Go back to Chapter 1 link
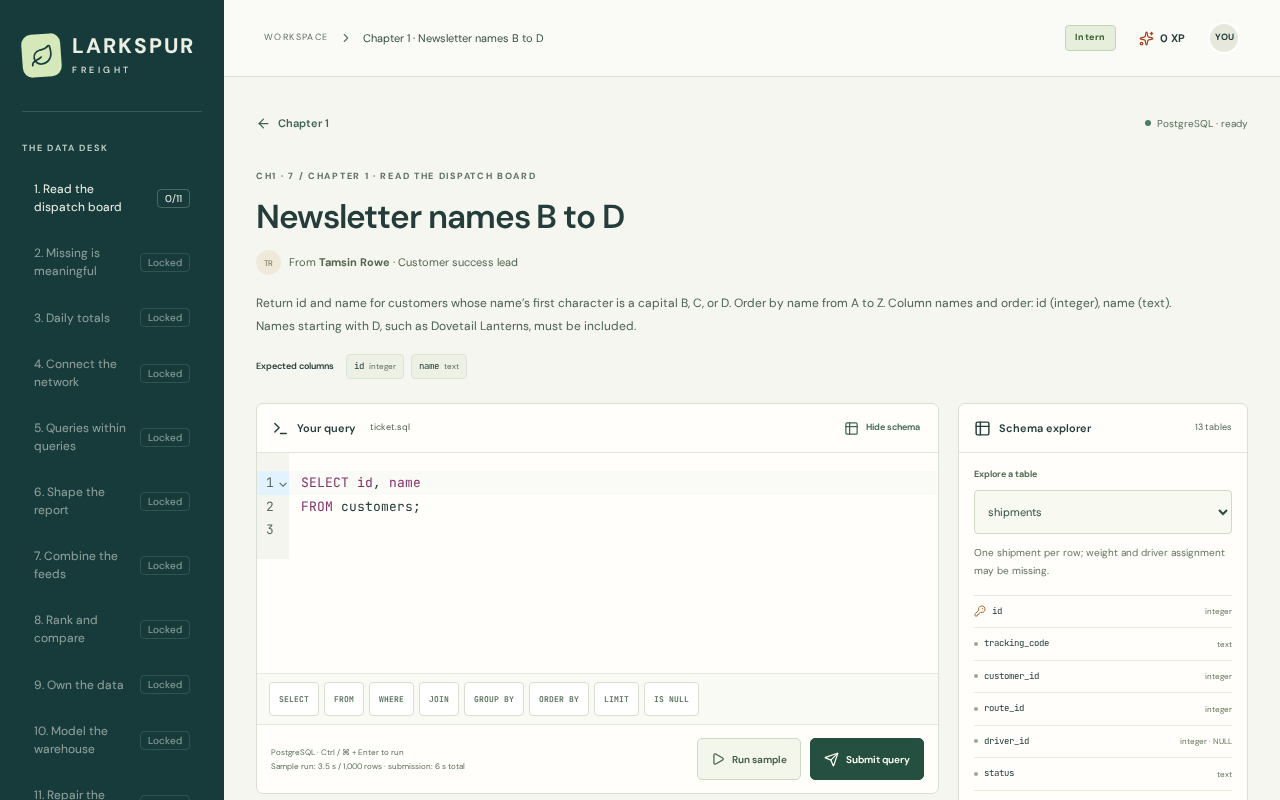The width and height of the screenshot is (1280, 800). pos(293,124)
